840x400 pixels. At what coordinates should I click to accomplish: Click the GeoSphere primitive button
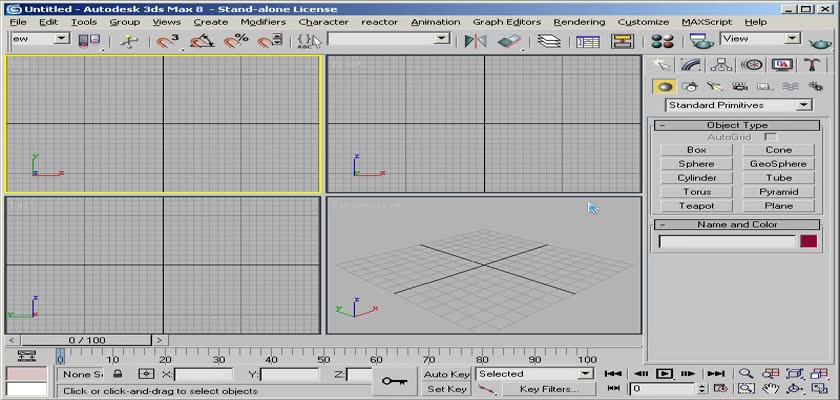[778, 164]
